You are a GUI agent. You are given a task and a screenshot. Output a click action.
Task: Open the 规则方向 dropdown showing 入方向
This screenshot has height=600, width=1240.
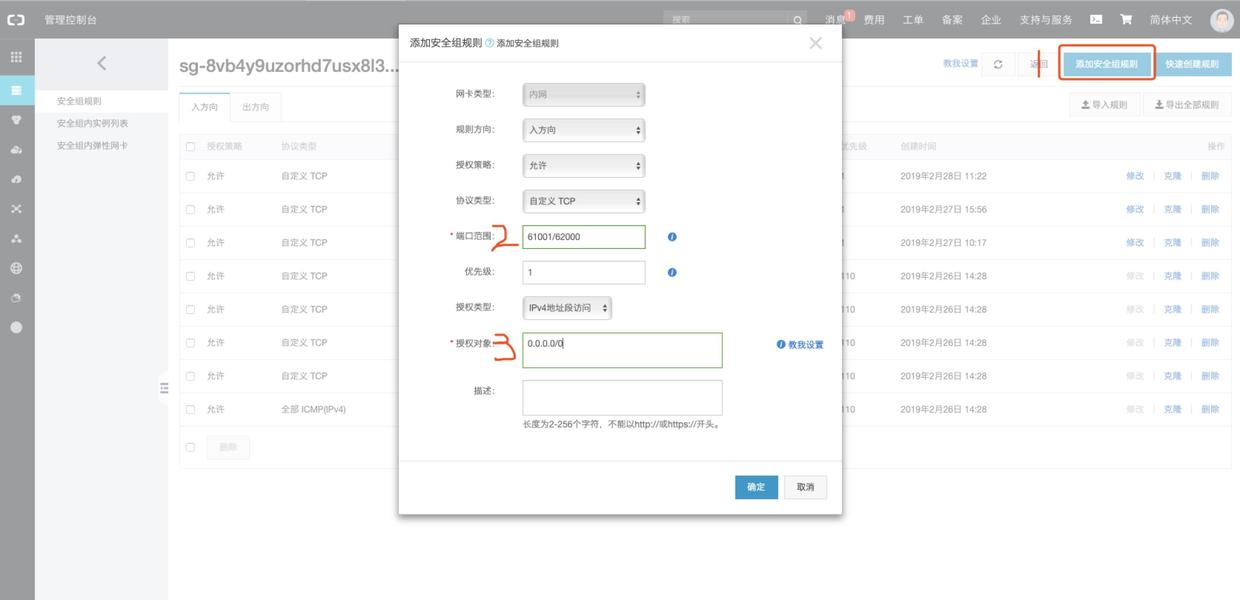pyautogui.click(x=584, y=130)
